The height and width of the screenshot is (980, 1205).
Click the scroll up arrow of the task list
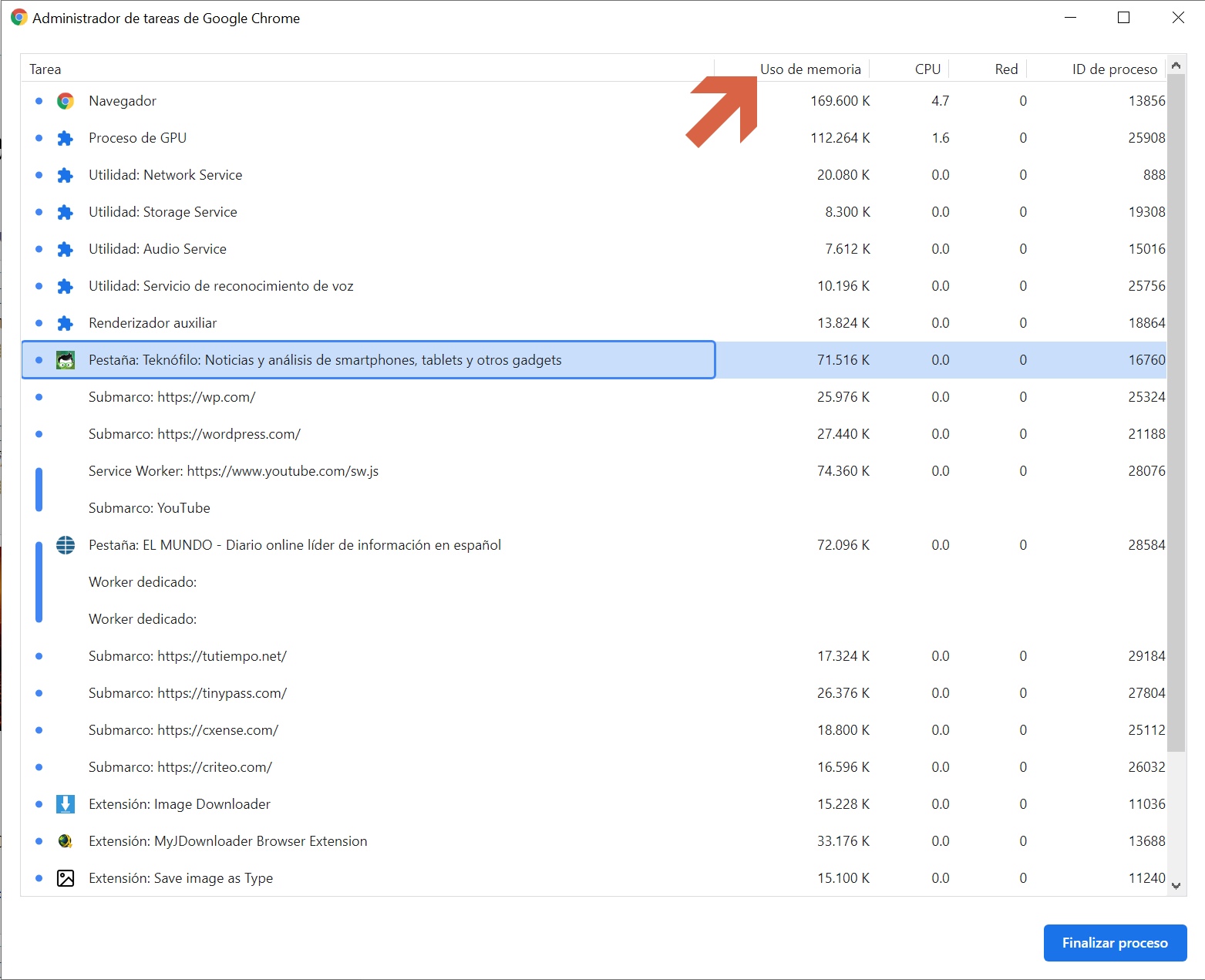(1176, 66)
